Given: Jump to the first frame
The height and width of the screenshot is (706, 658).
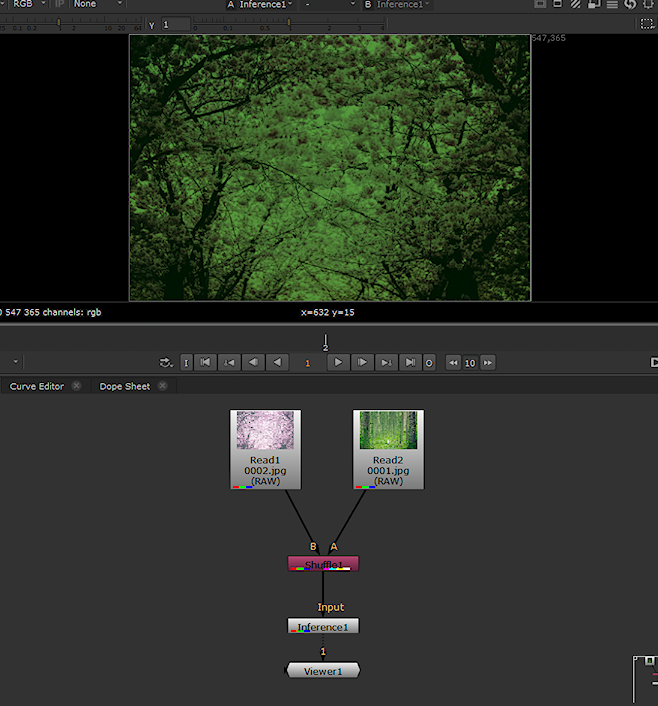Looking at the screenshot, I should click(205, 362).
